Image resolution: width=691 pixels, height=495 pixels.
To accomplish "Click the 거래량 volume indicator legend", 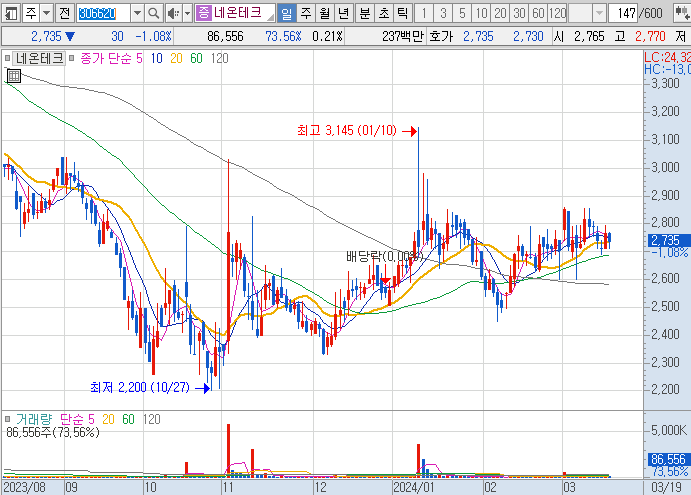I will (x=33, y=419).
